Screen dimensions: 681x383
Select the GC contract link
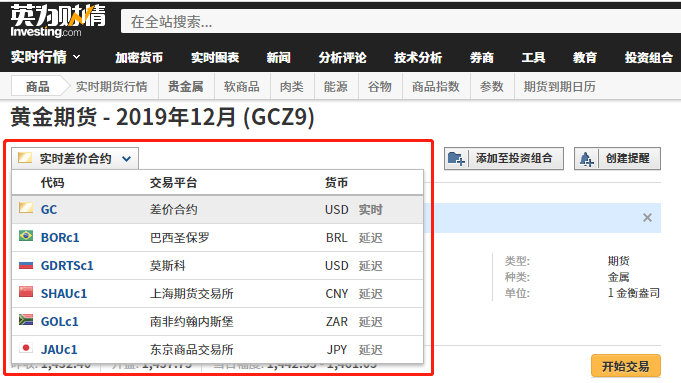click(49, 210)
